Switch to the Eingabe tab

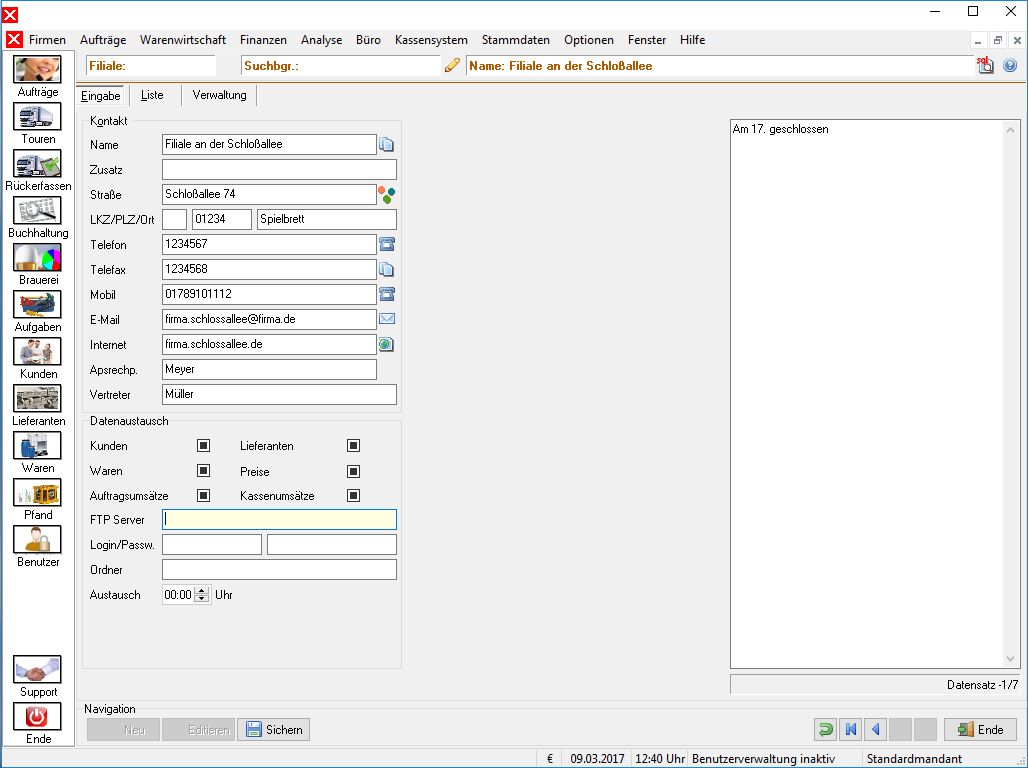pyautogui.click(x=100, y=96)
